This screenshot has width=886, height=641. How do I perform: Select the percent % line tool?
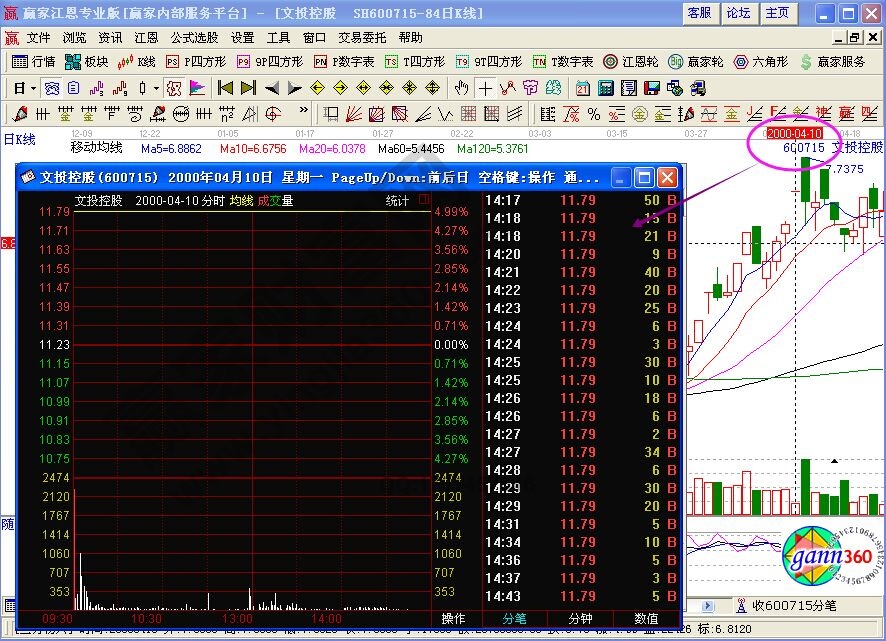(593, 113)
